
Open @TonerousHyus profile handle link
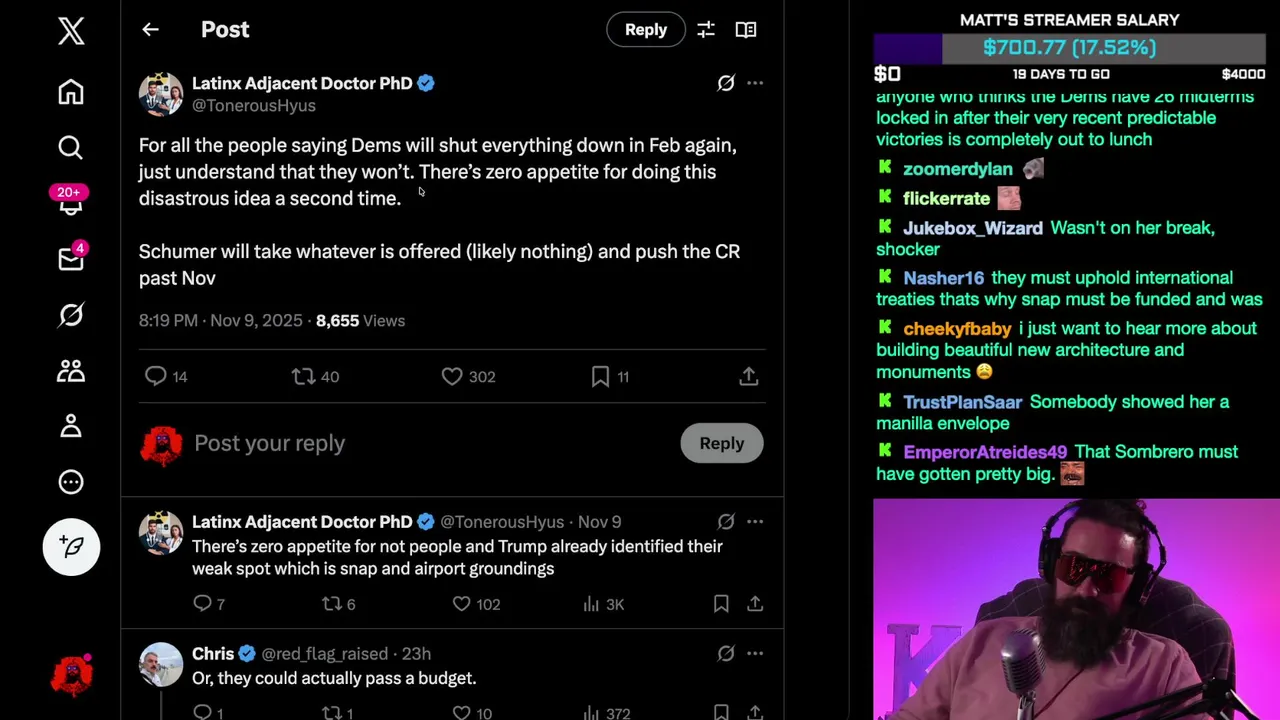[254, 106]
